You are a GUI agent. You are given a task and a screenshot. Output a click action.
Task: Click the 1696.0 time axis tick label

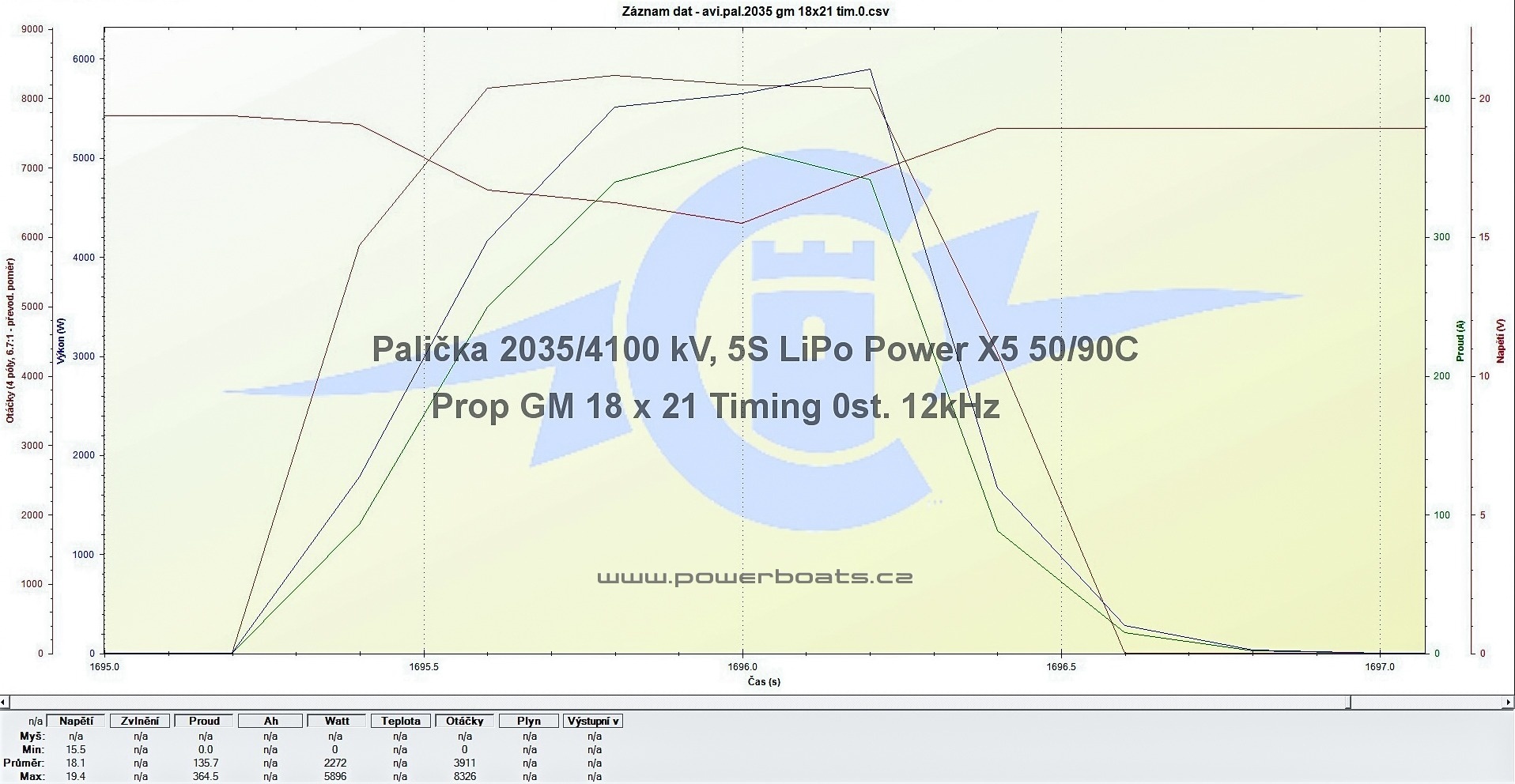point(742,666)
